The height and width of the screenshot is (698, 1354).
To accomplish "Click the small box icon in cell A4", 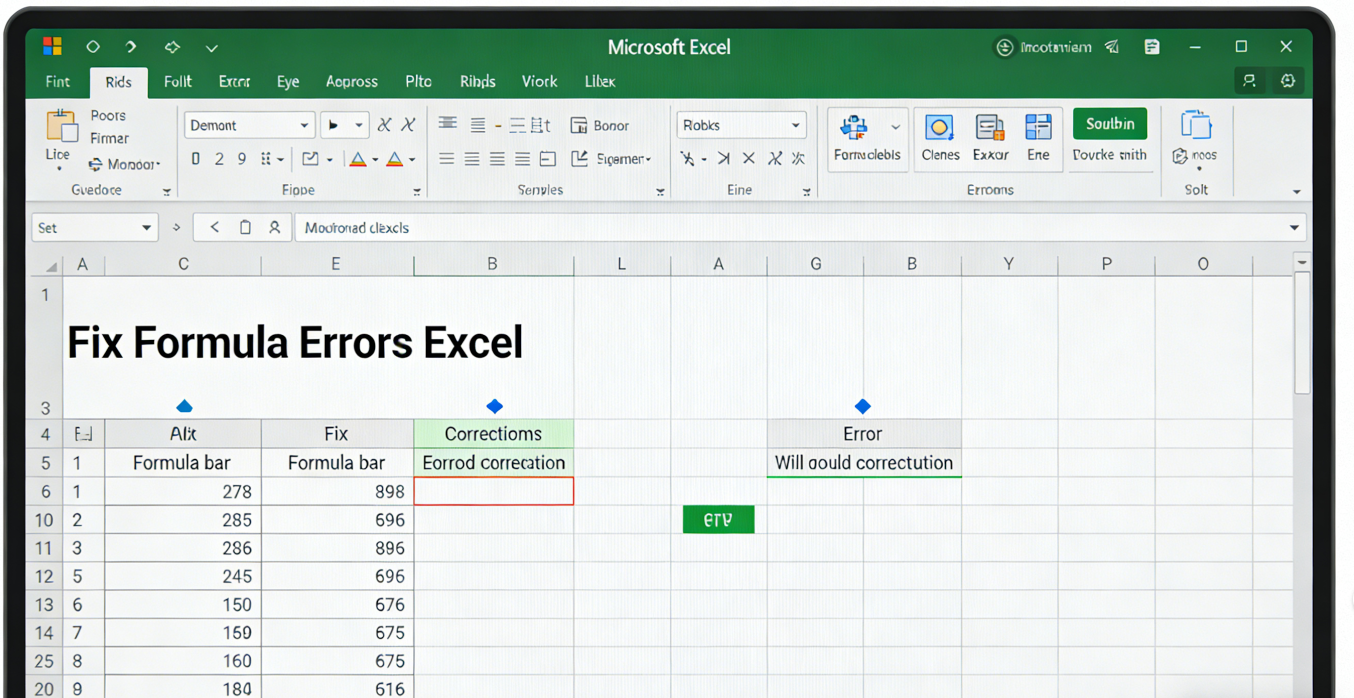I will point(83,434).
